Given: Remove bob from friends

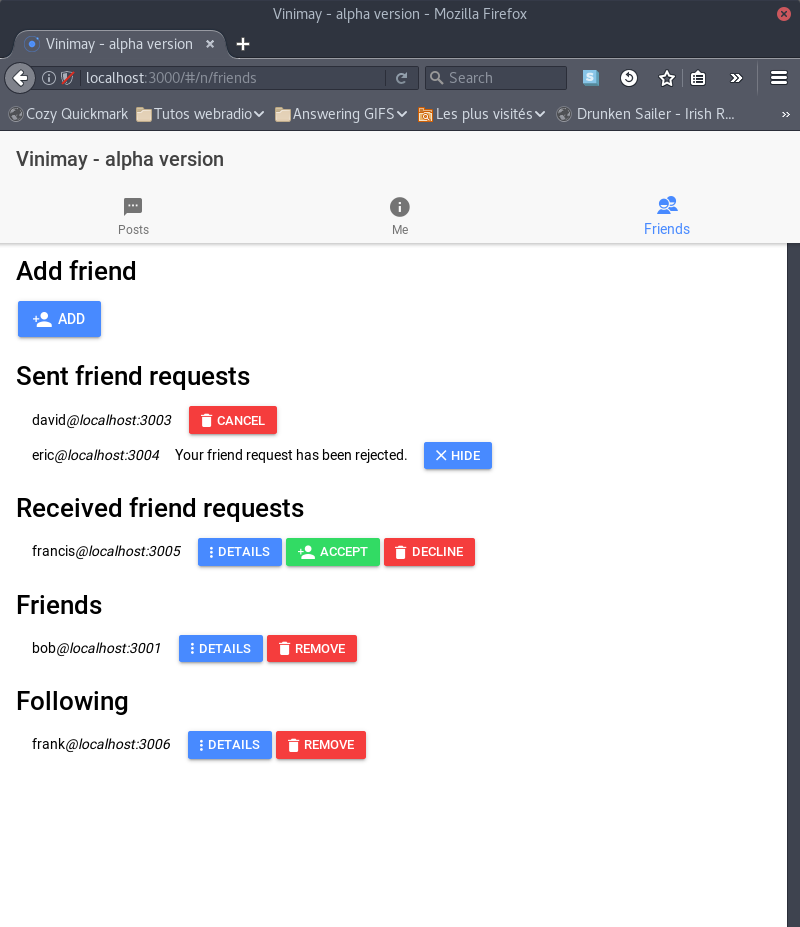Looking at the screenshot, I should [311, 649].
